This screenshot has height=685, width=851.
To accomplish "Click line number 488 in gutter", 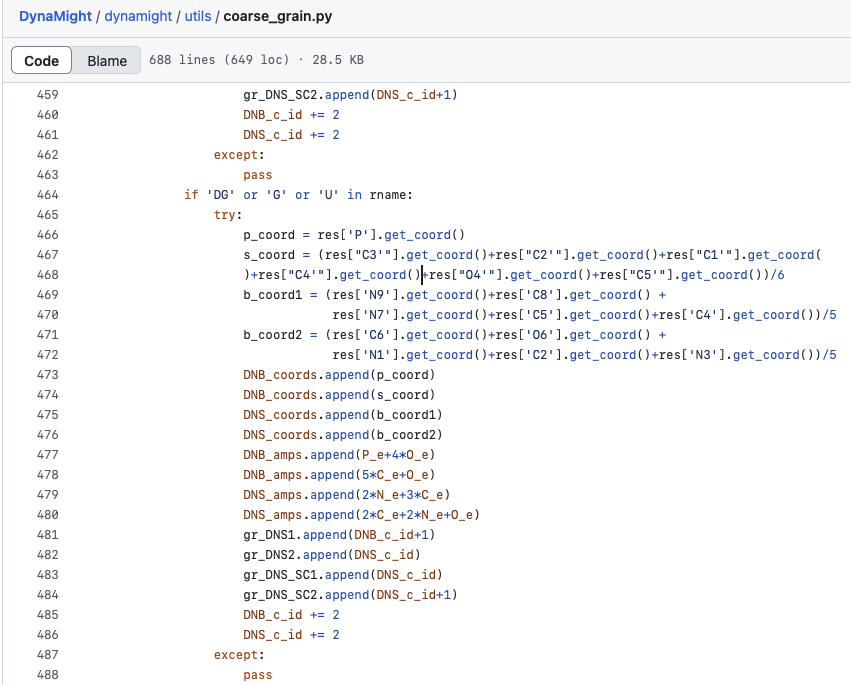I will (47, 675).
